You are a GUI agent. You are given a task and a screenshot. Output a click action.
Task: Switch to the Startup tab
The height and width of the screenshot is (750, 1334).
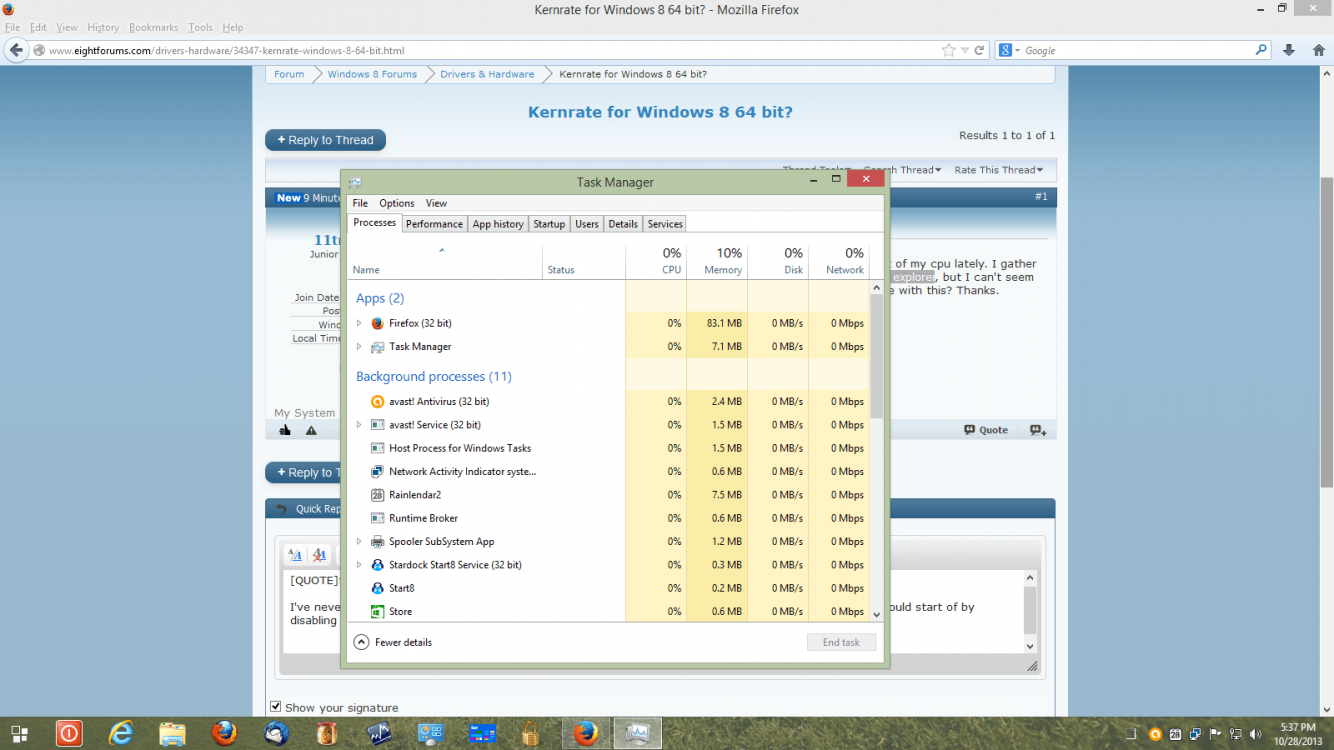point(549,224)
